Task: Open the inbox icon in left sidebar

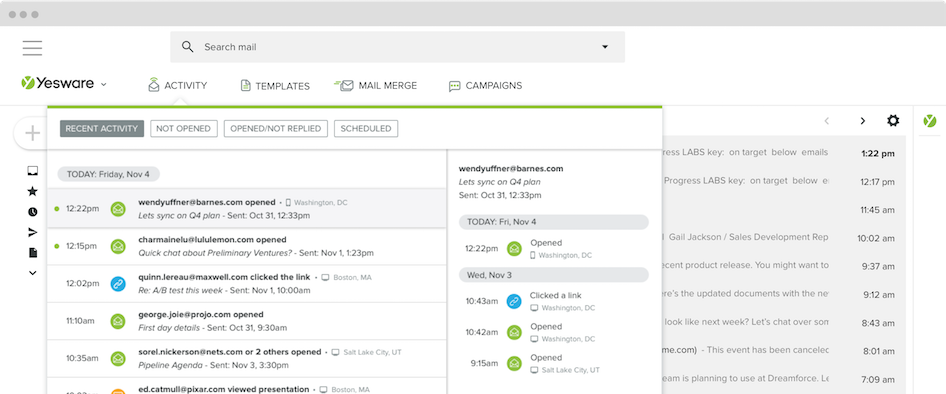Action: point(33,171)
